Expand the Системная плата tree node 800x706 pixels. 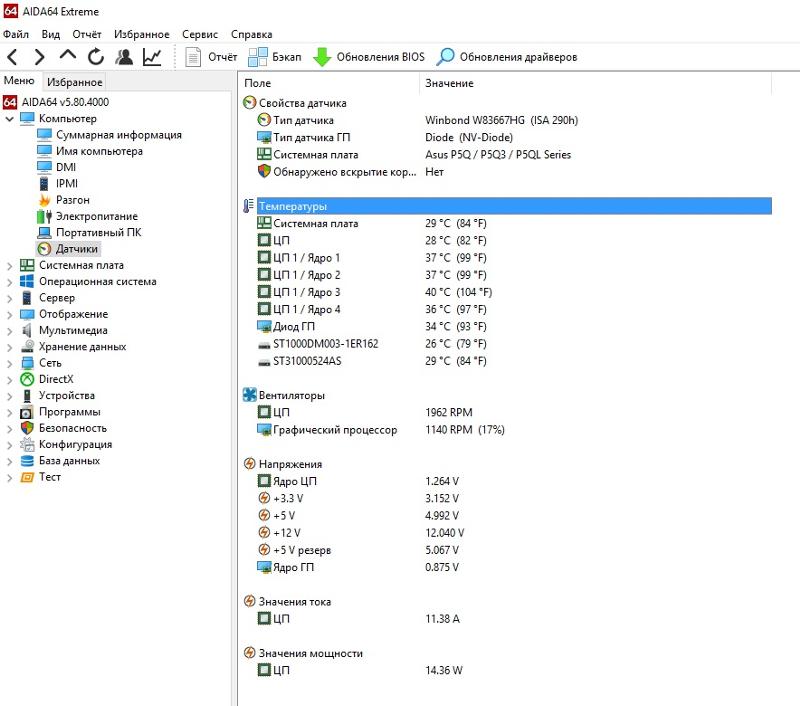click(9, 266)
